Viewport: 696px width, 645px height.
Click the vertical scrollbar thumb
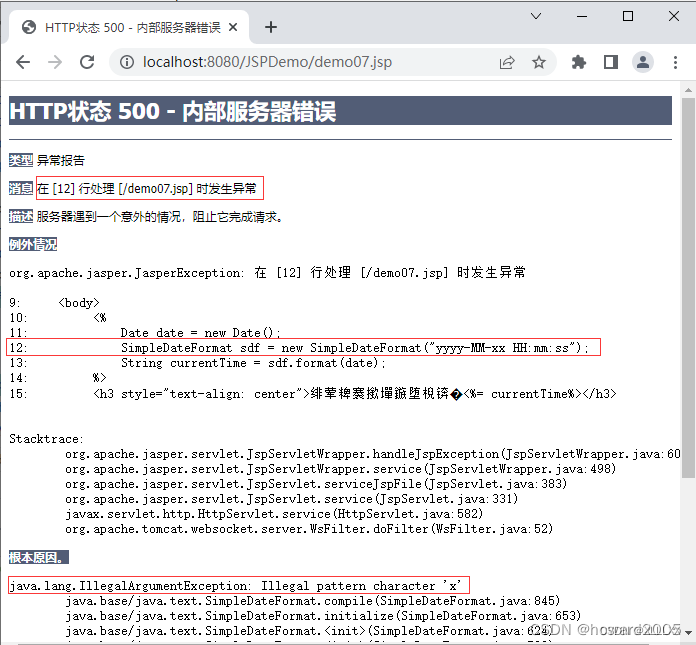tap(688, 289)
